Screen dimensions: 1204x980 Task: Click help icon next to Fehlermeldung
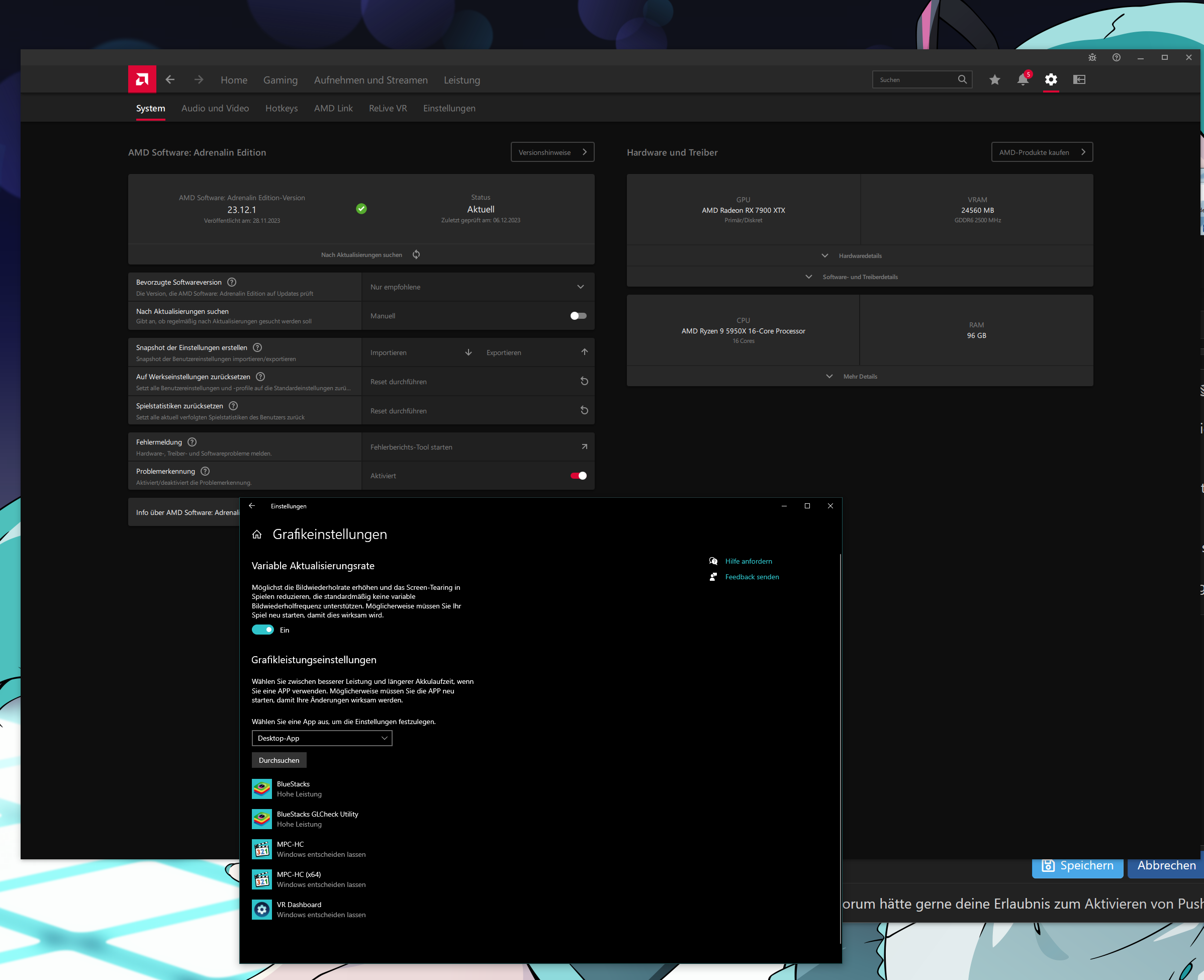(192, 442)
